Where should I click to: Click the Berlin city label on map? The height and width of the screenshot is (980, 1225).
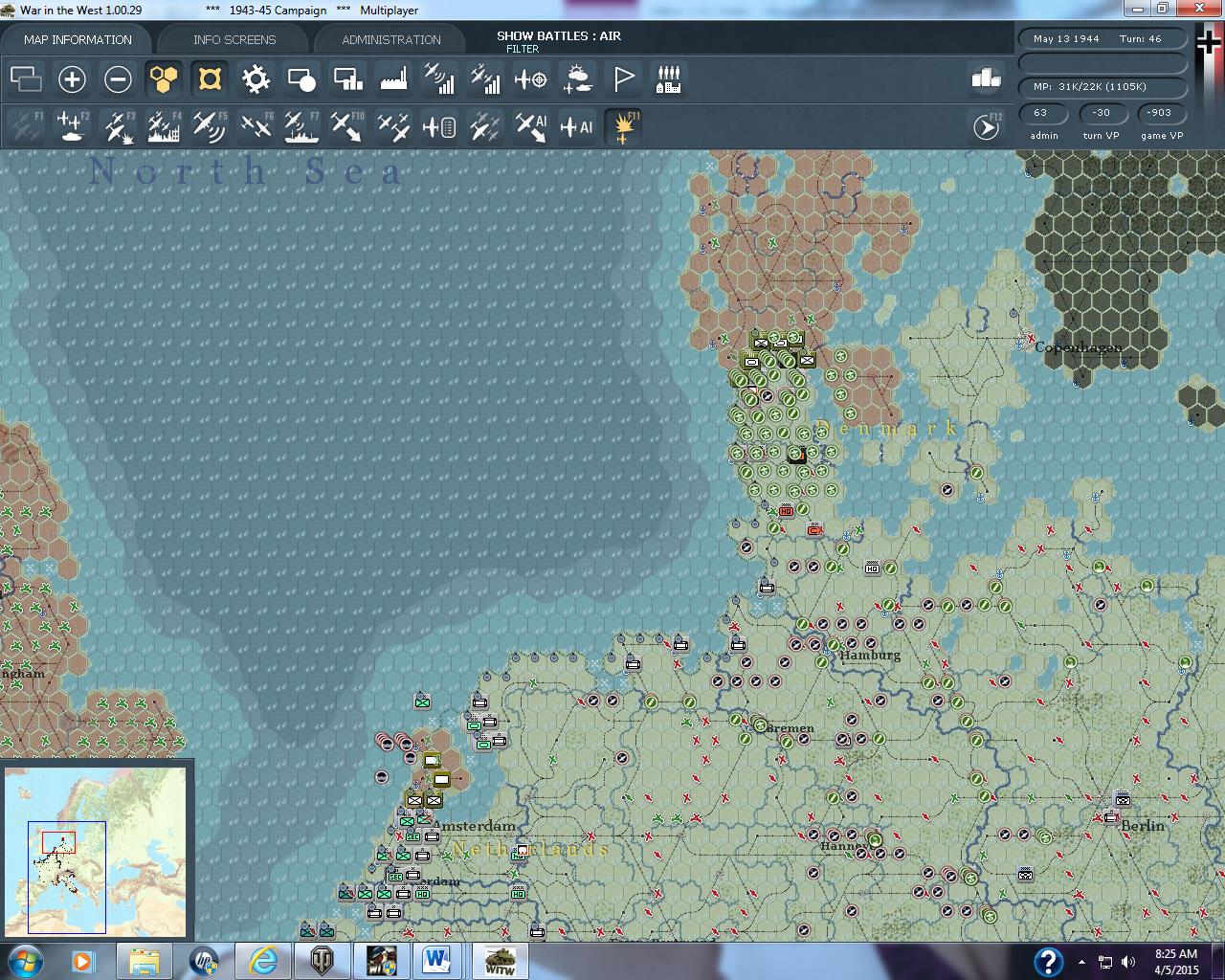1143,826
